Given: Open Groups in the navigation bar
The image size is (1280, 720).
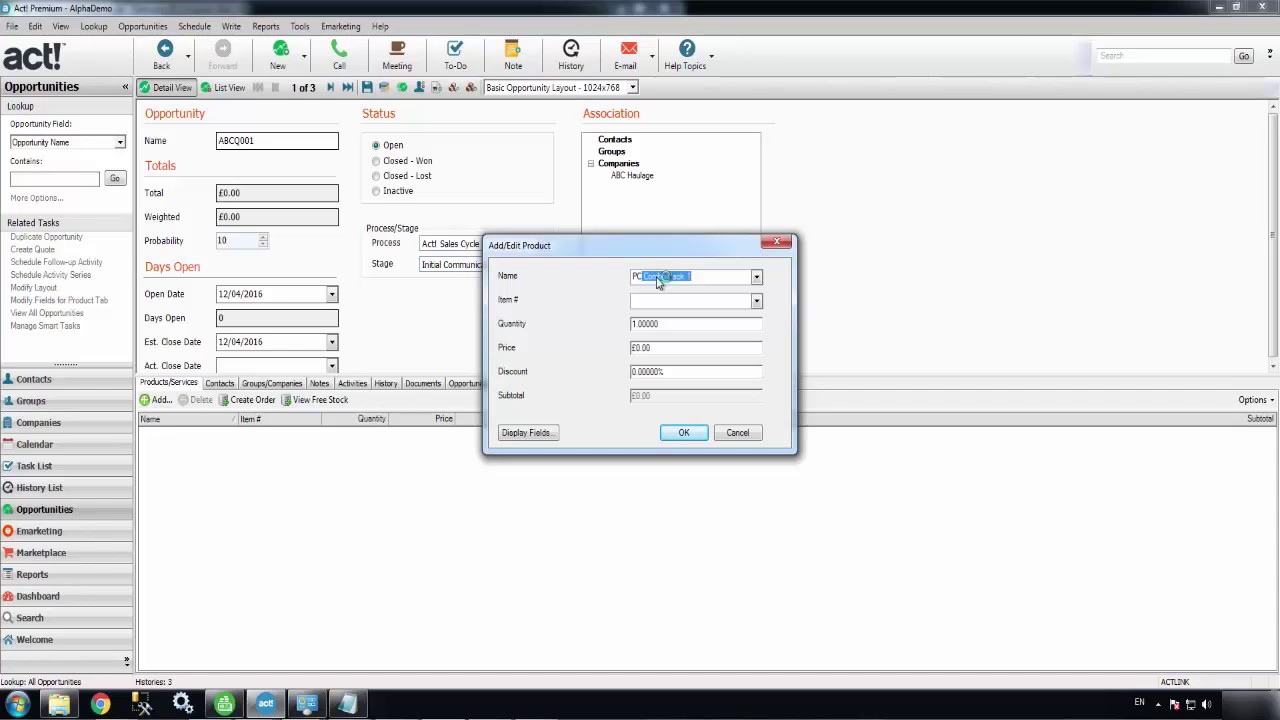Looking at the screenshot, I should tap(66, 401).
